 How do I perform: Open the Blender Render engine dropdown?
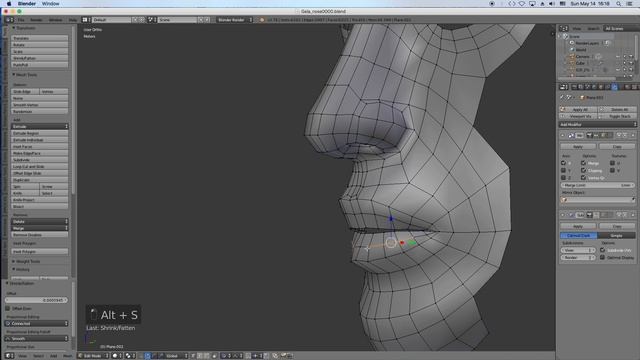click(234, 20)
